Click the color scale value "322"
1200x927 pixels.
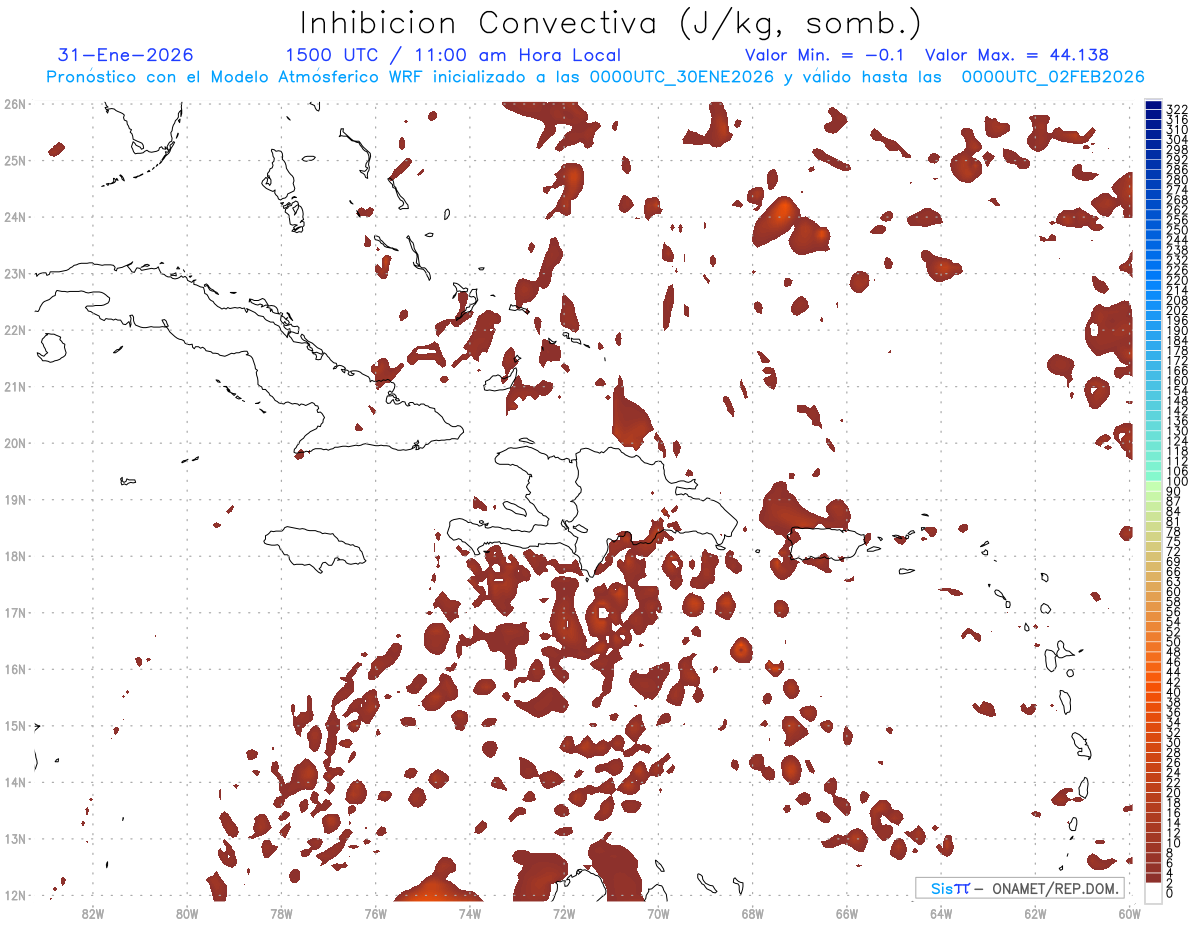tap(1176, 108)
